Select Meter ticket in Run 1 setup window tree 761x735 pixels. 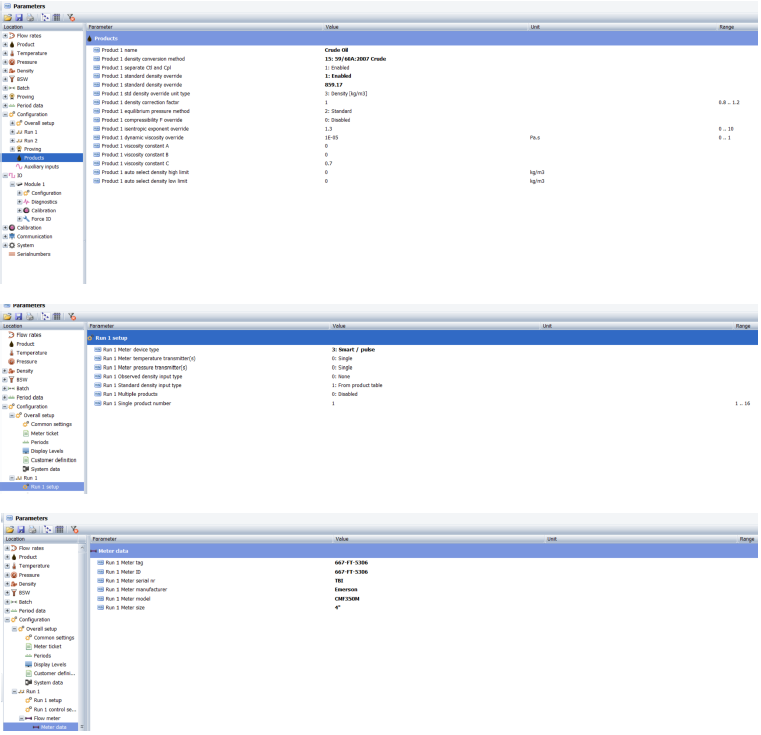45,434
